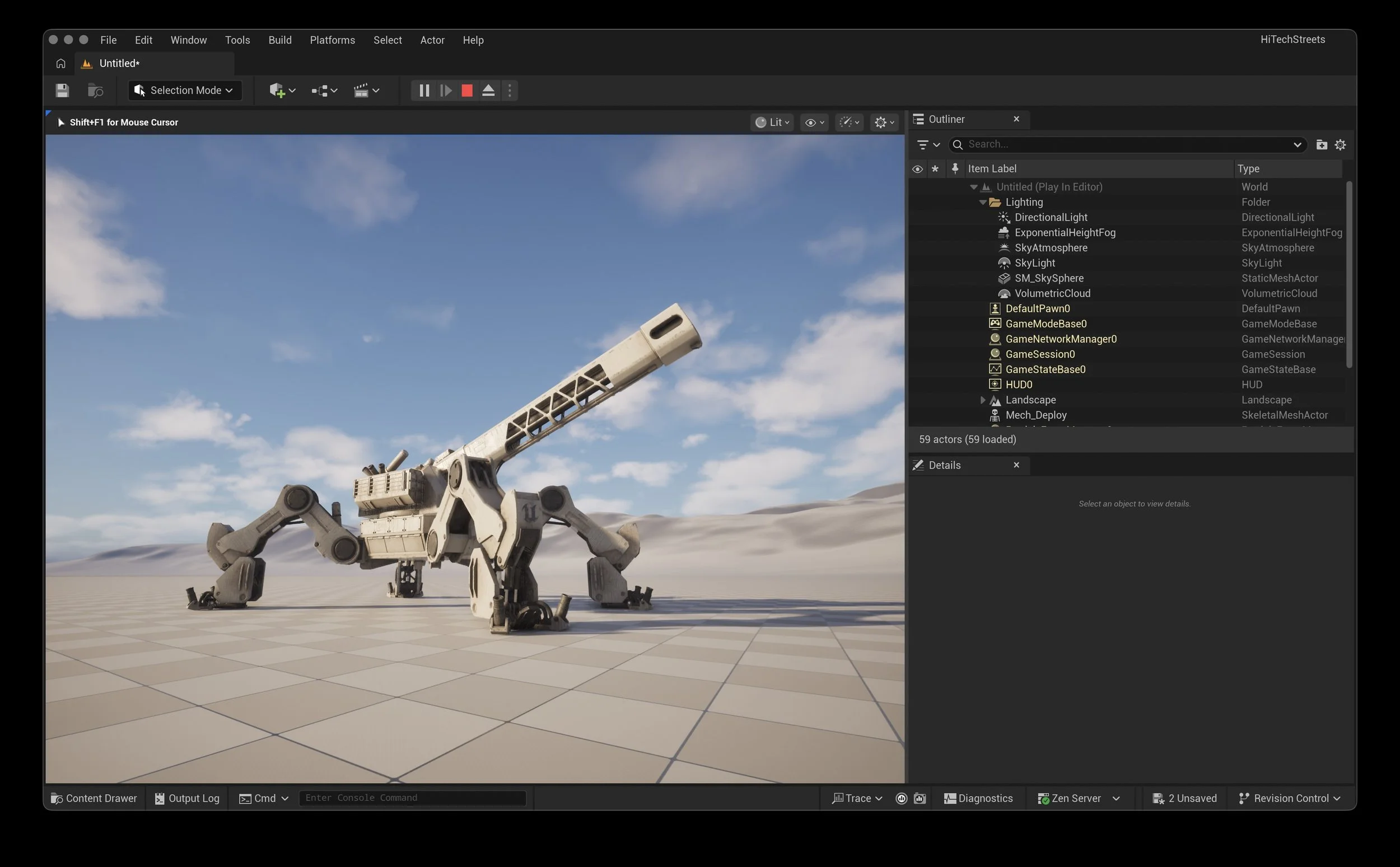Expand the Landscape item in Outliner
Screen dimensions: 1400x867
[x=982, y=400]
